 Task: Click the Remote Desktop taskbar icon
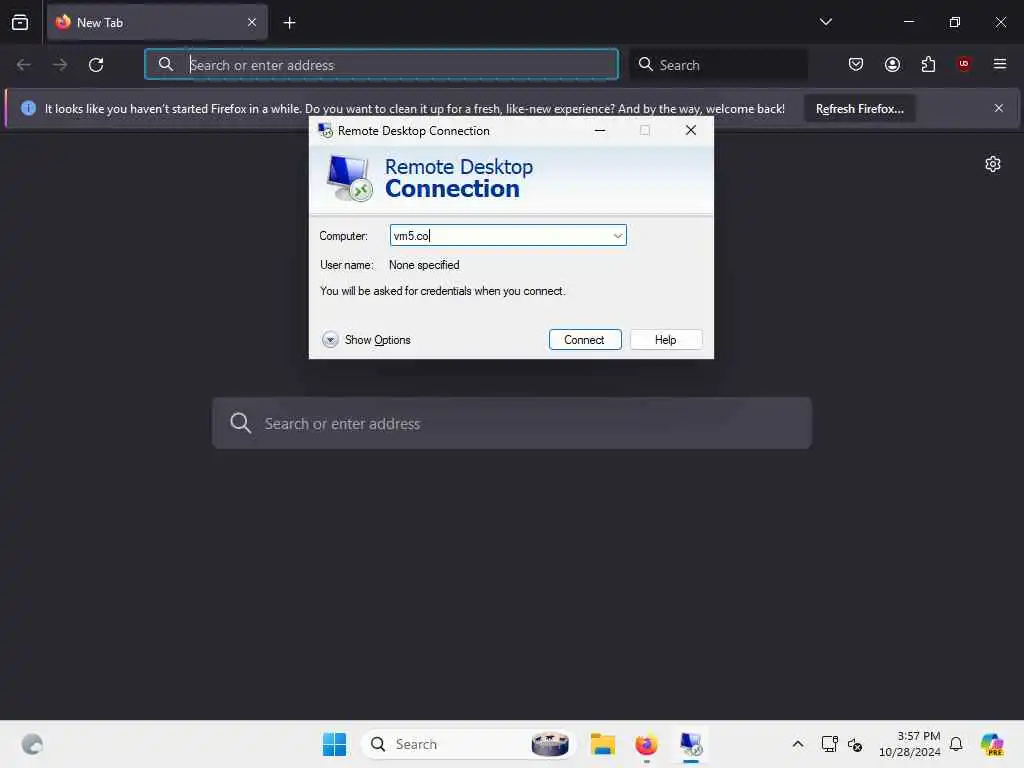(x=690, y=744)
